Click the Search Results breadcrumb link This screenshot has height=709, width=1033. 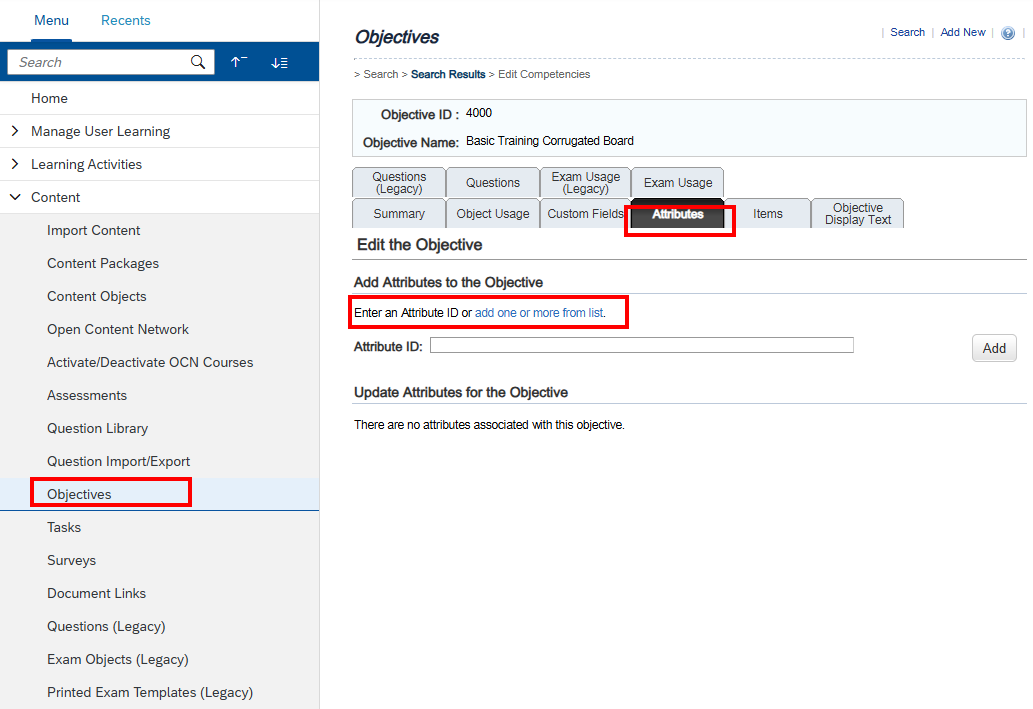(x=448, y=74)
